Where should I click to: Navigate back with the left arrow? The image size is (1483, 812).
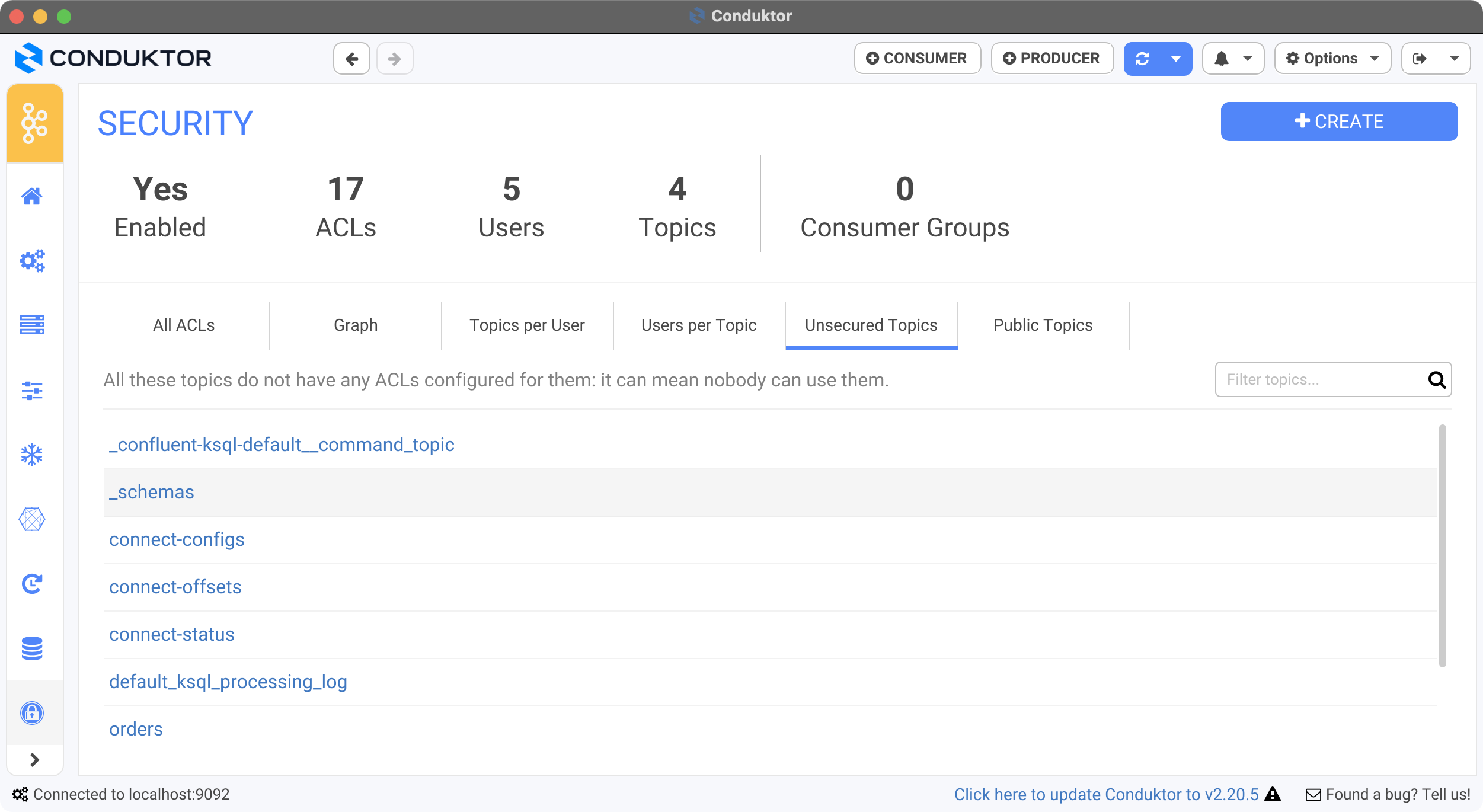coord(352,59)
